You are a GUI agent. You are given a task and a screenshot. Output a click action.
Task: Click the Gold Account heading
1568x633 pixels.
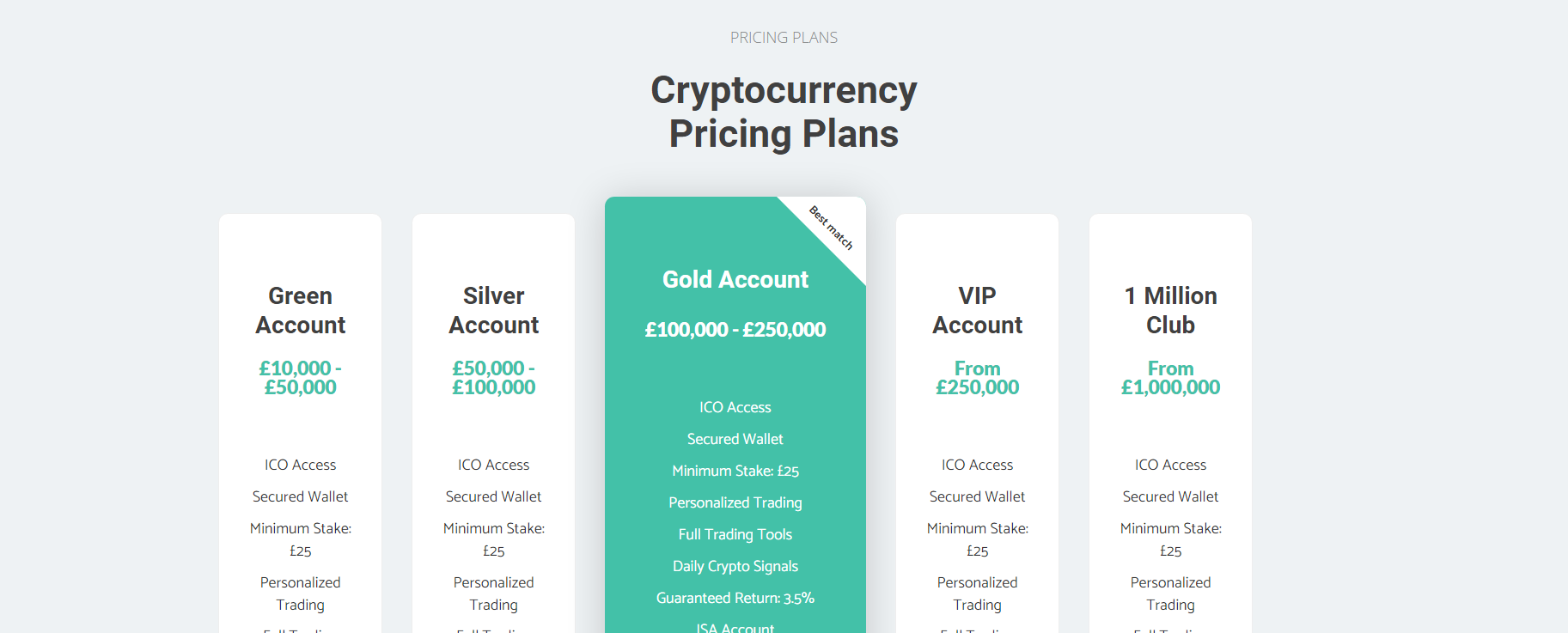735,279
